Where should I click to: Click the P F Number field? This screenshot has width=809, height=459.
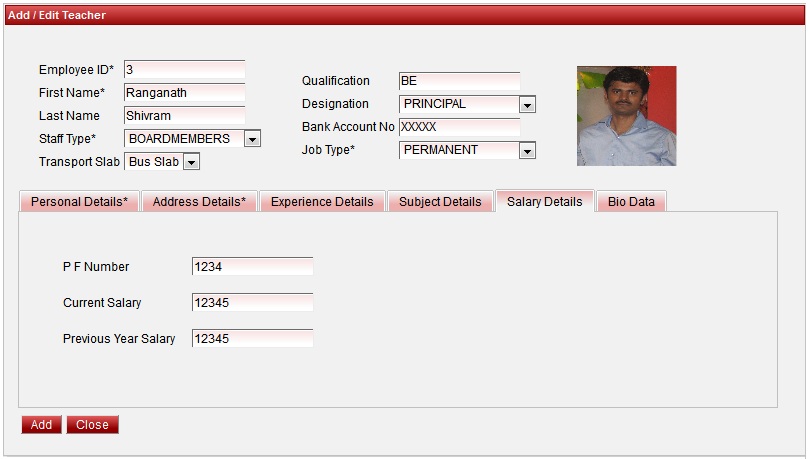tap(252, 267)
